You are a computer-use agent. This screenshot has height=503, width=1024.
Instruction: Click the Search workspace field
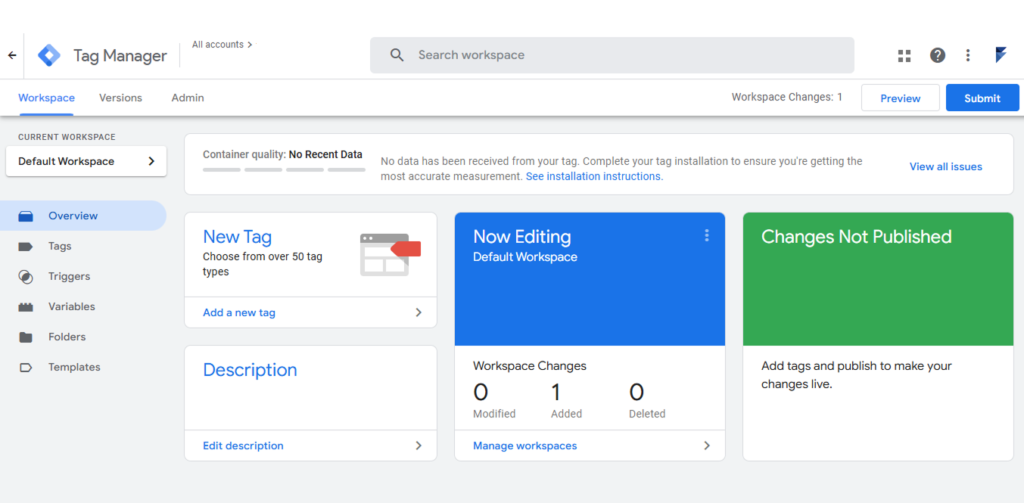(612, 55)
